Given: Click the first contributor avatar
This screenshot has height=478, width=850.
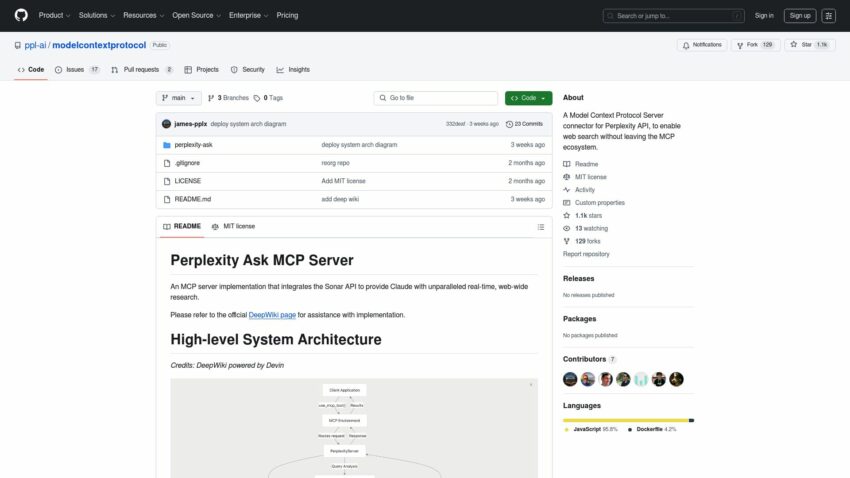Looking at the screenshot, I should tap(570, 379).
